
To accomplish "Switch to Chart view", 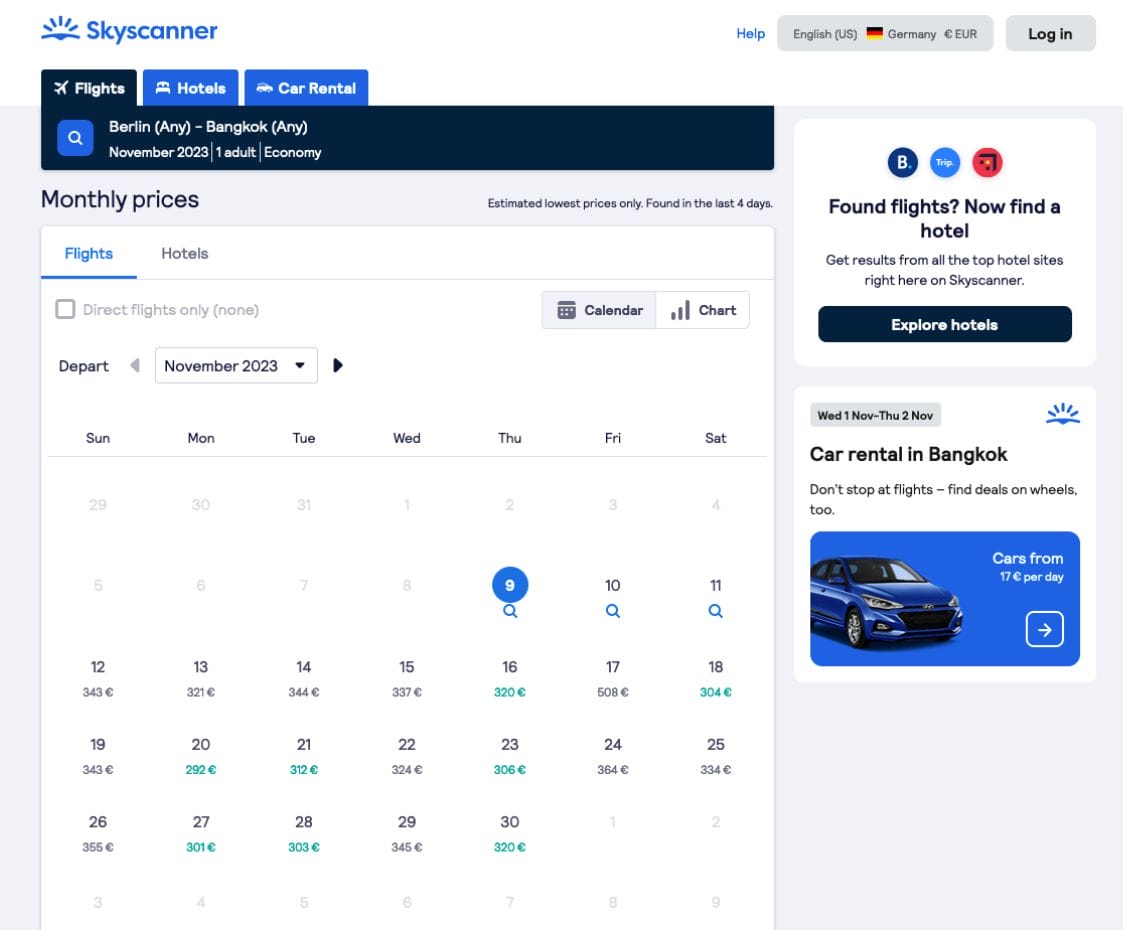I will (703, 310).
